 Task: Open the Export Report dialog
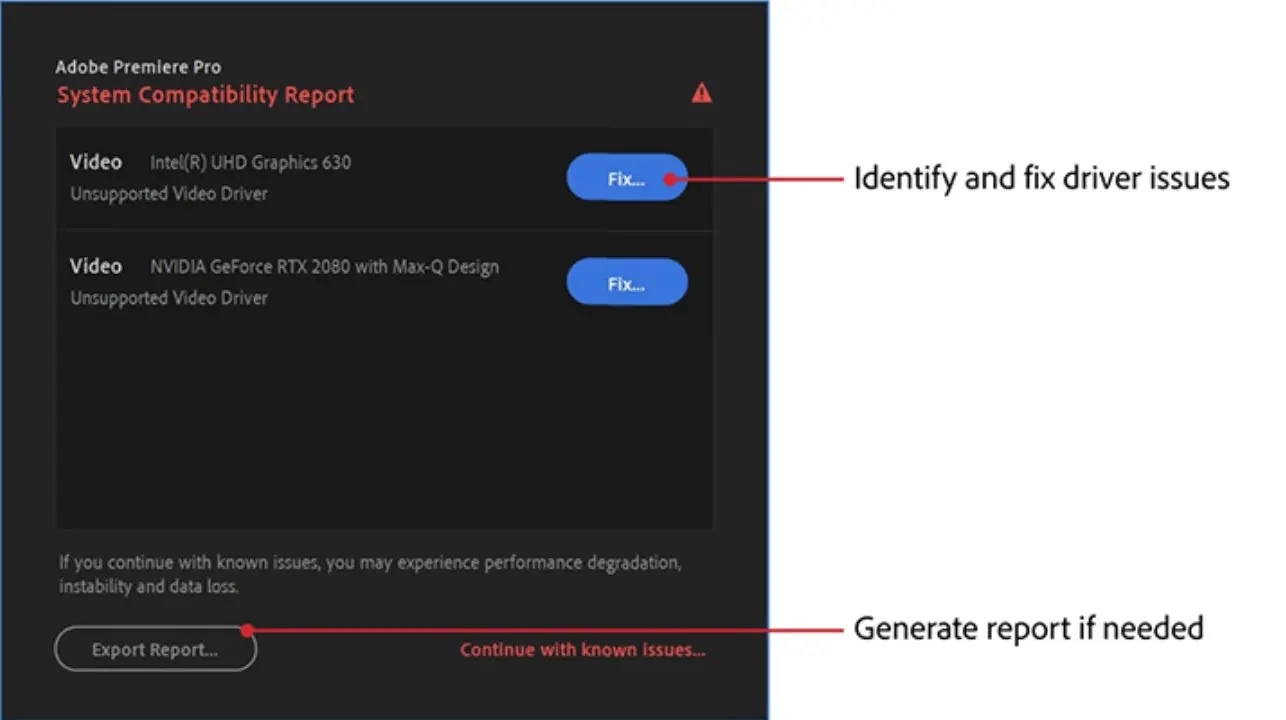[155, 650]
